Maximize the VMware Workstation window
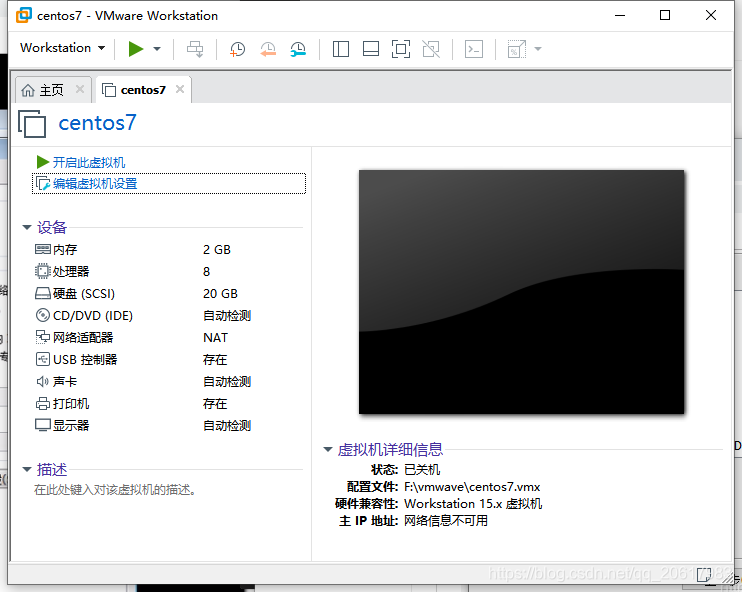 pos(665,15)
